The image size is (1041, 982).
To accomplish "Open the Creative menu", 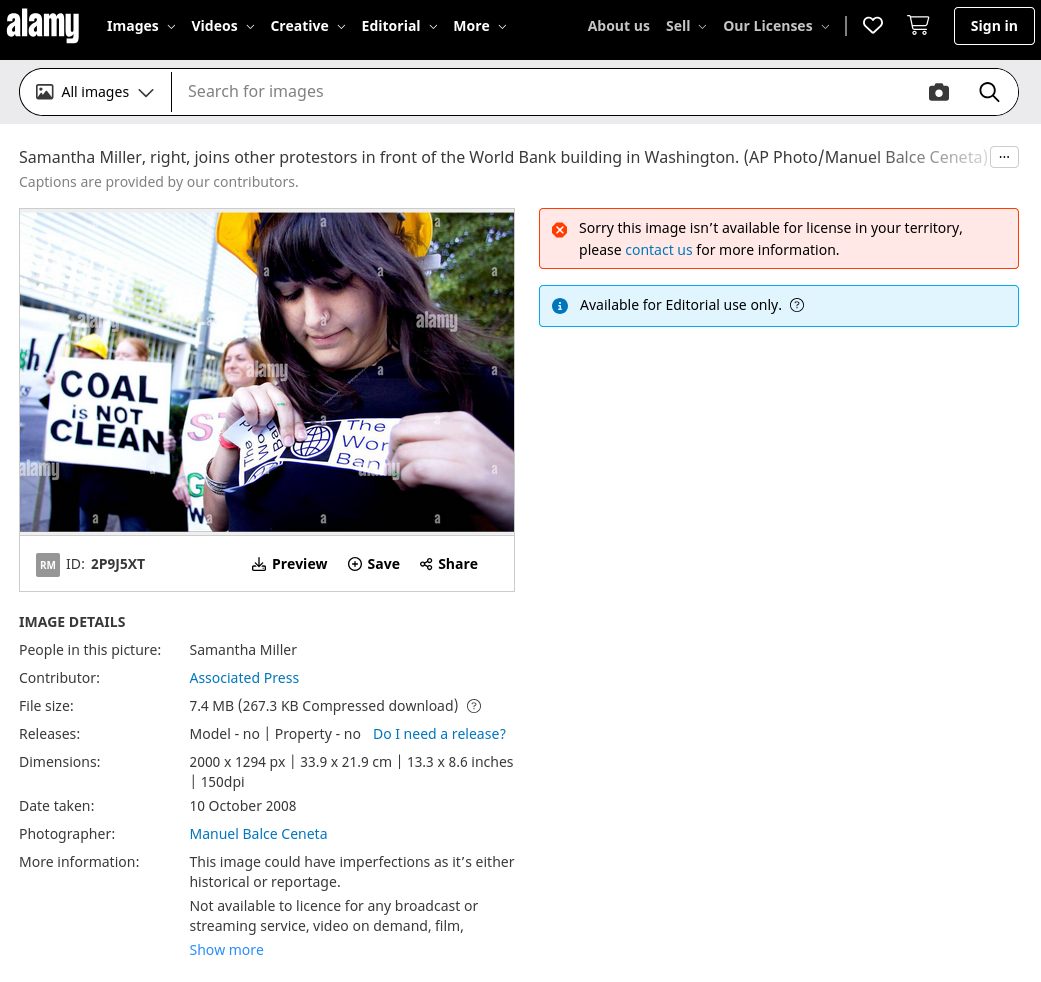I will (308, 26).
